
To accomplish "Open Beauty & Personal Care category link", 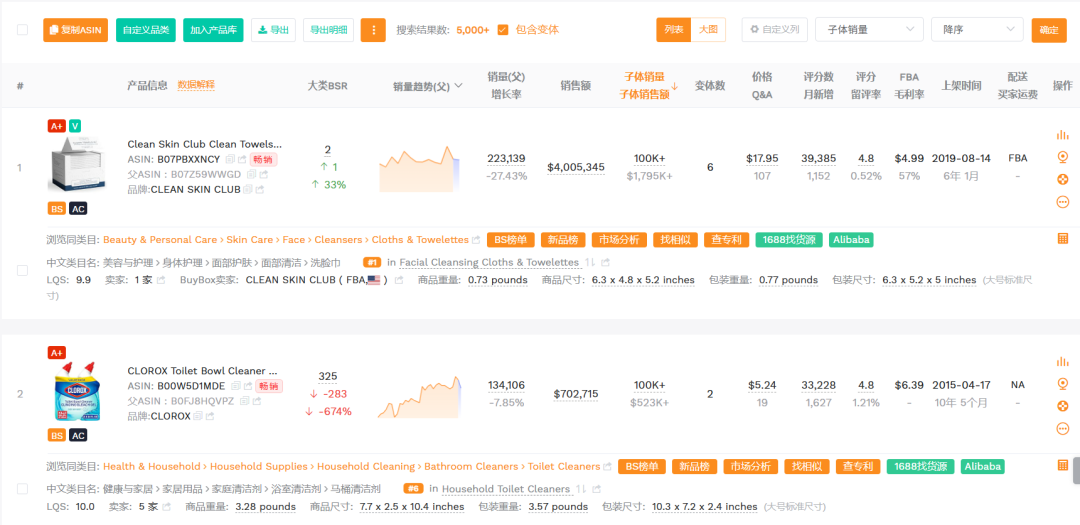I will click(x=160, y=240).
